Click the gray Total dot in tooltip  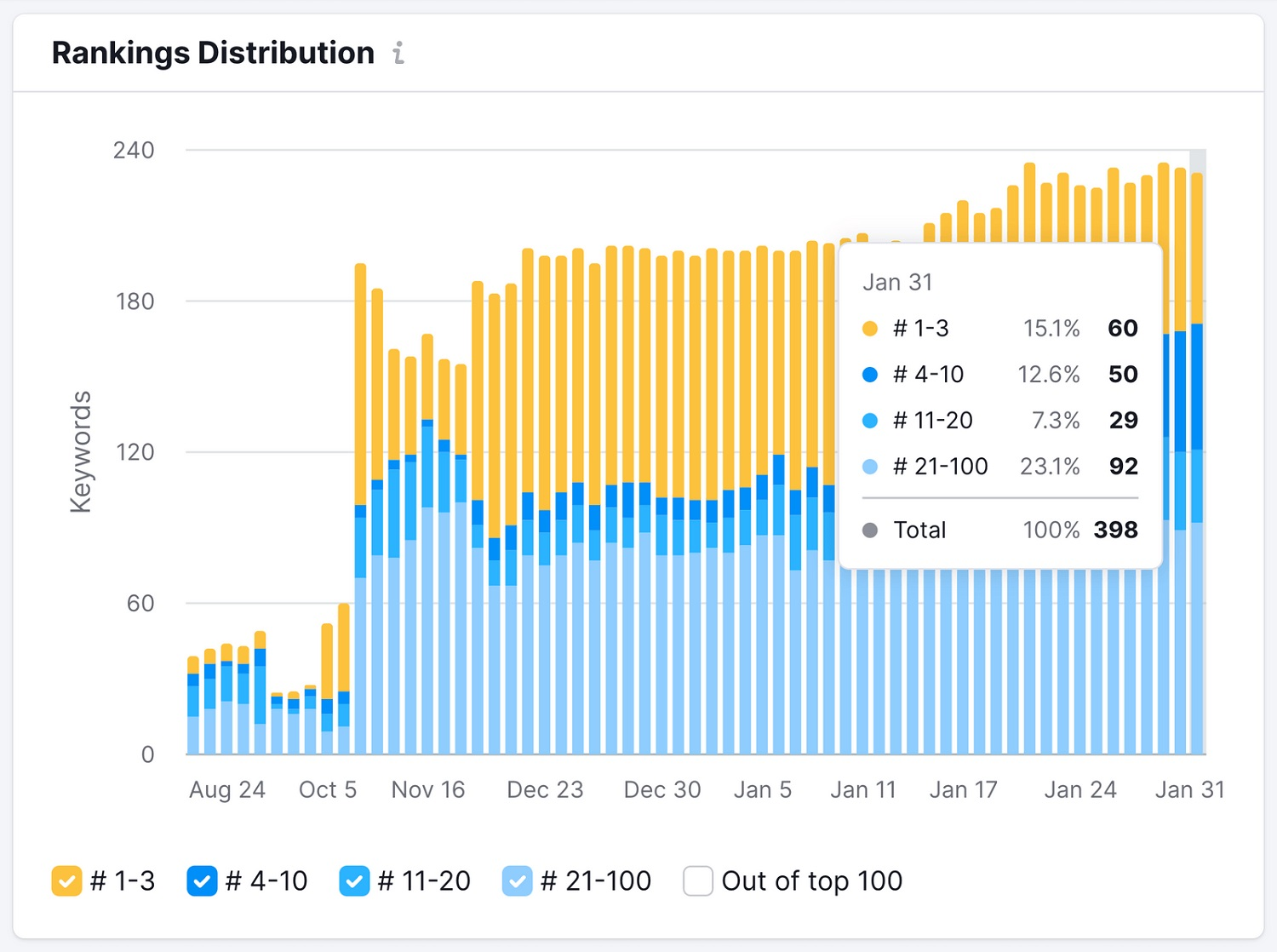[869, 530]
